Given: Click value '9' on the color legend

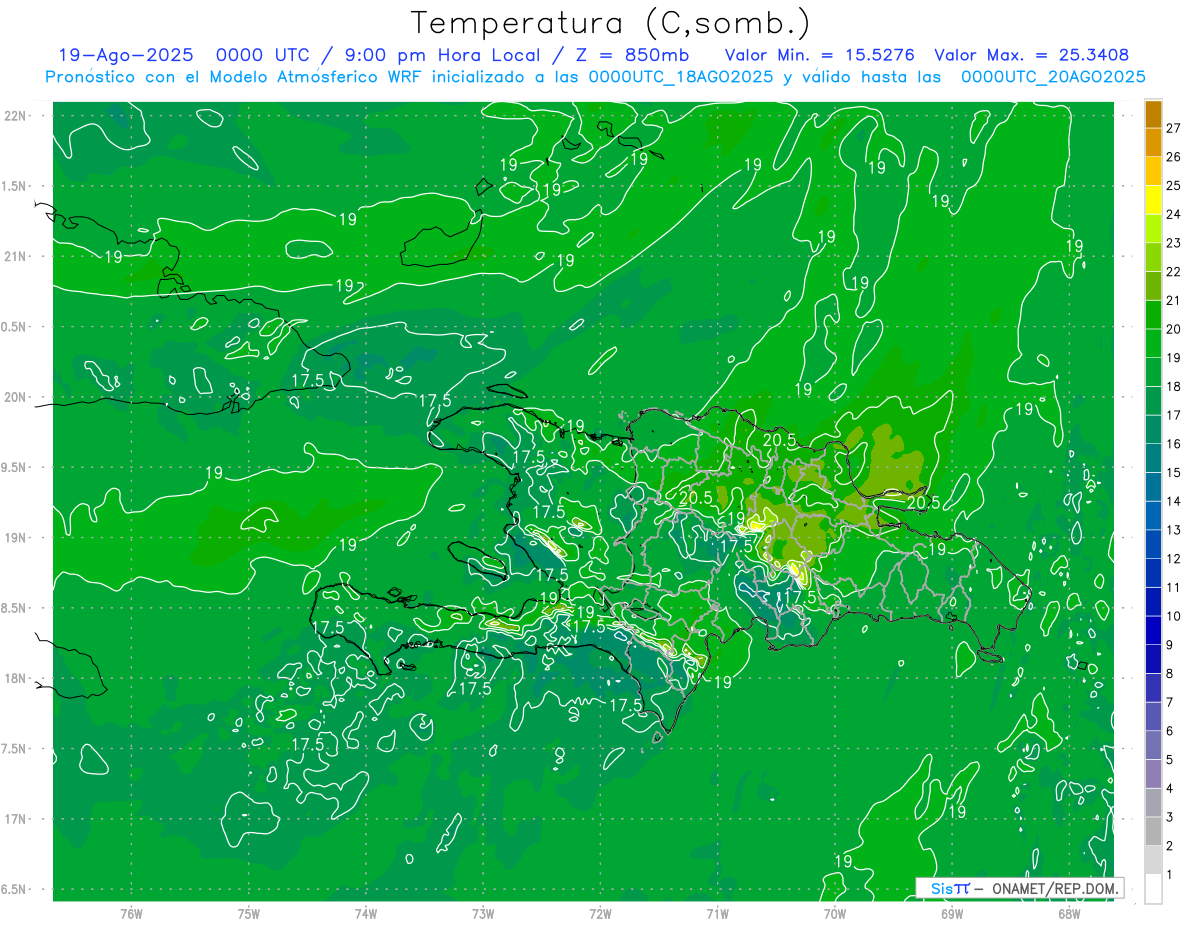Looking at the screenshot, I should click(1170, 645).
